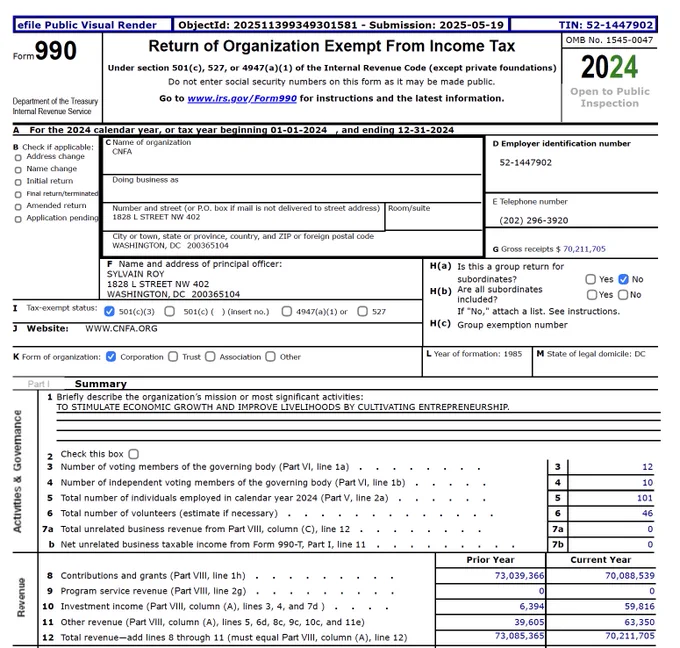Check the Address change box
680x648 pixels.
click(x=18, y=157)
